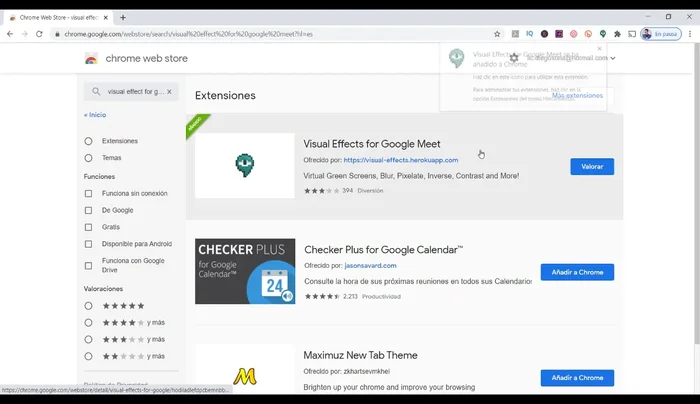
Task: Click the pink circular extension icon
Action: coord(574,34)
